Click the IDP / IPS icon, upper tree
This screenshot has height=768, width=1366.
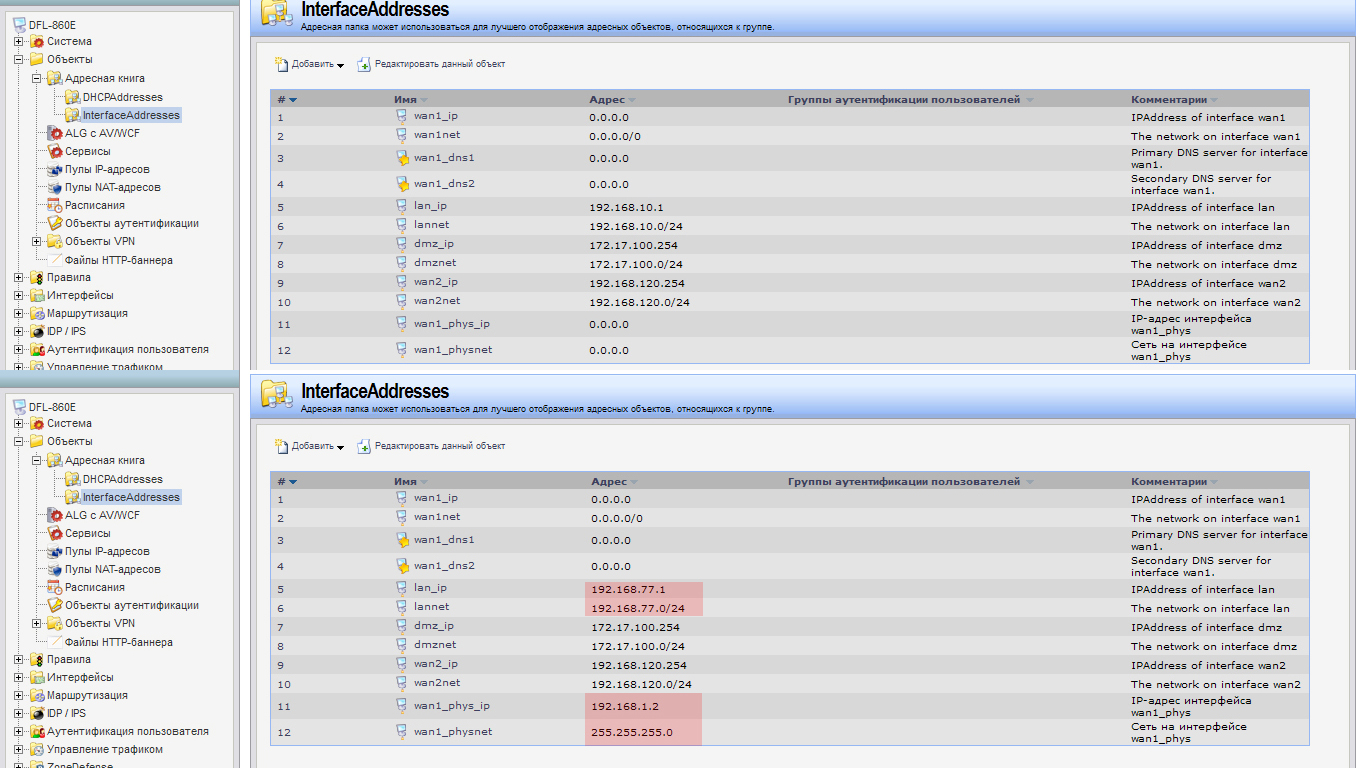pos(37,331)
